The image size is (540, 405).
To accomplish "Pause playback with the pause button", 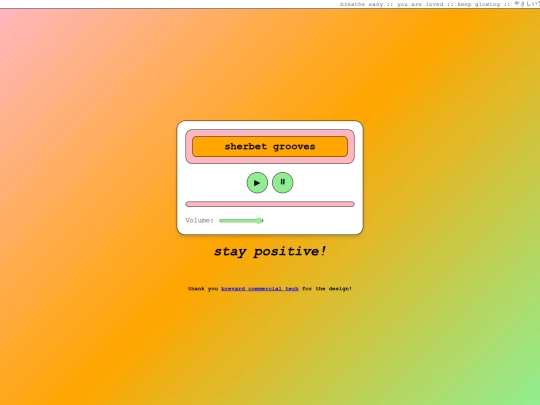I will [x=282, y=183].
